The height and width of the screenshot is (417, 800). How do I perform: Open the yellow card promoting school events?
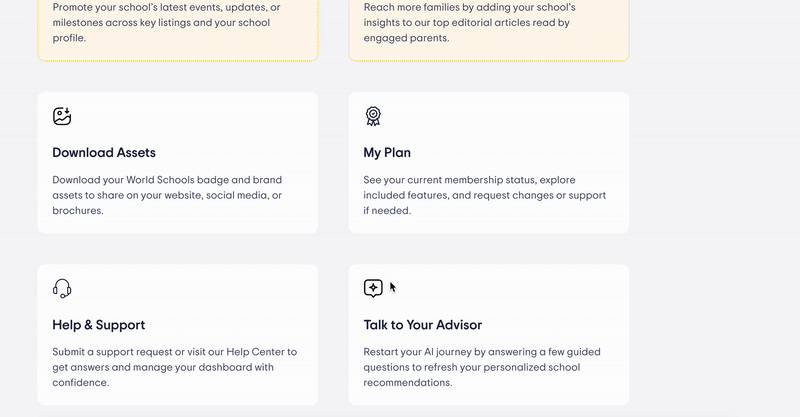pos(177,25)
